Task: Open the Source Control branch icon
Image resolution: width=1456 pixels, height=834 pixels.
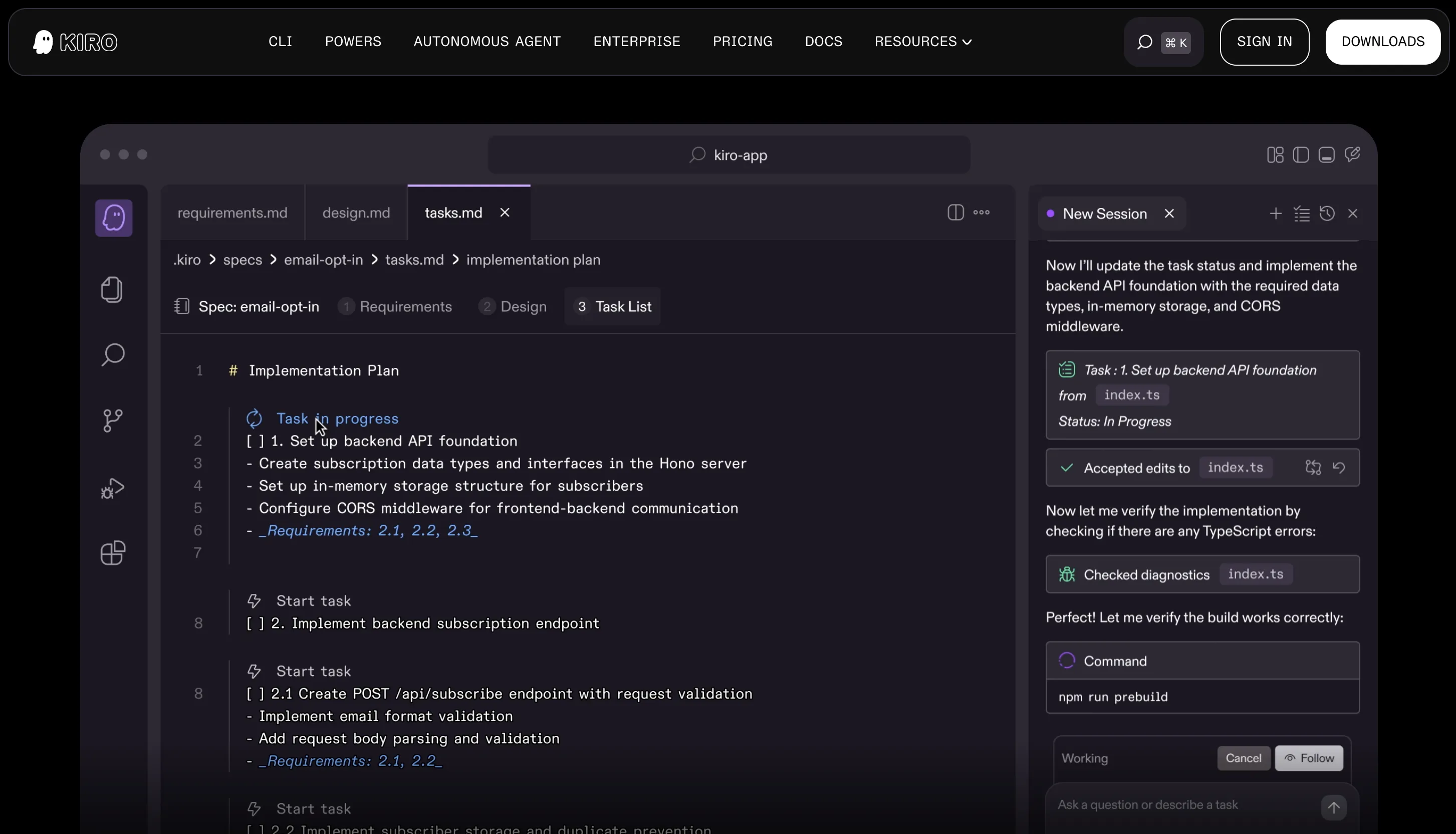Action: pos(112,421)
